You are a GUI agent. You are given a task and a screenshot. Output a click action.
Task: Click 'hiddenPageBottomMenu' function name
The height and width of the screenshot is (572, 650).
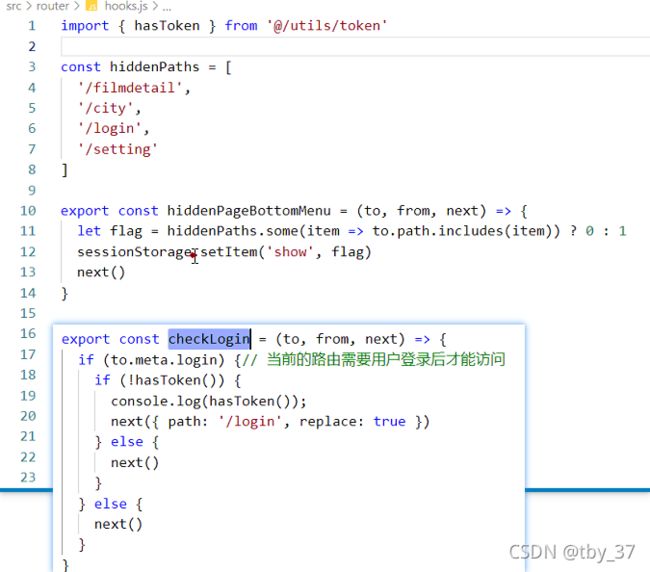click(249, 211)
